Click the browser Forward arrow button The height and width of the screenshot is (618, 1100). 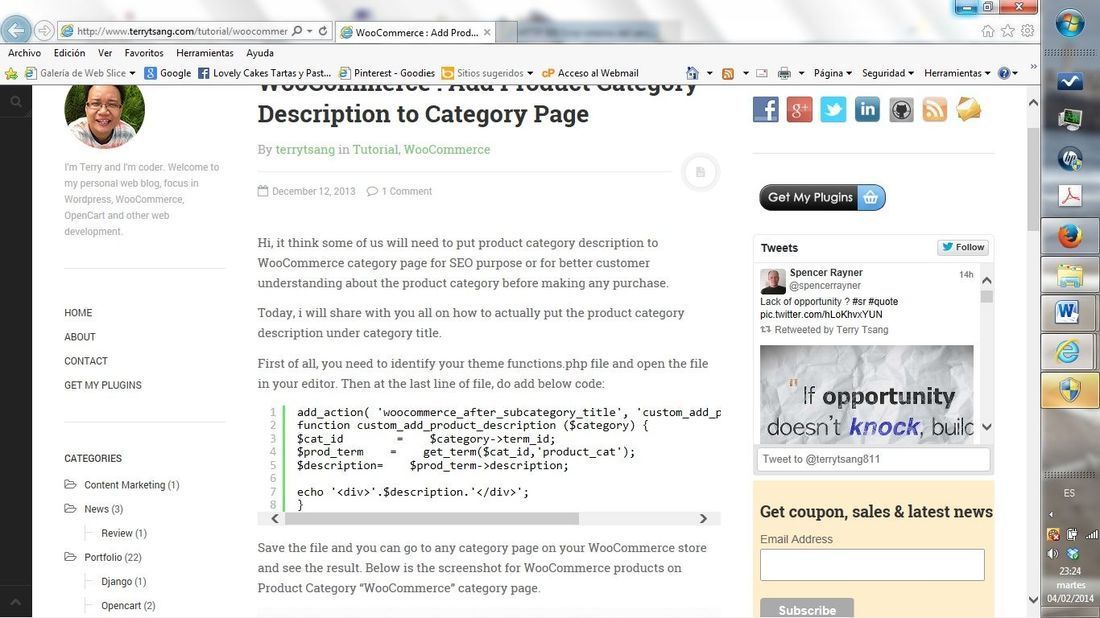tap(44, 31)
